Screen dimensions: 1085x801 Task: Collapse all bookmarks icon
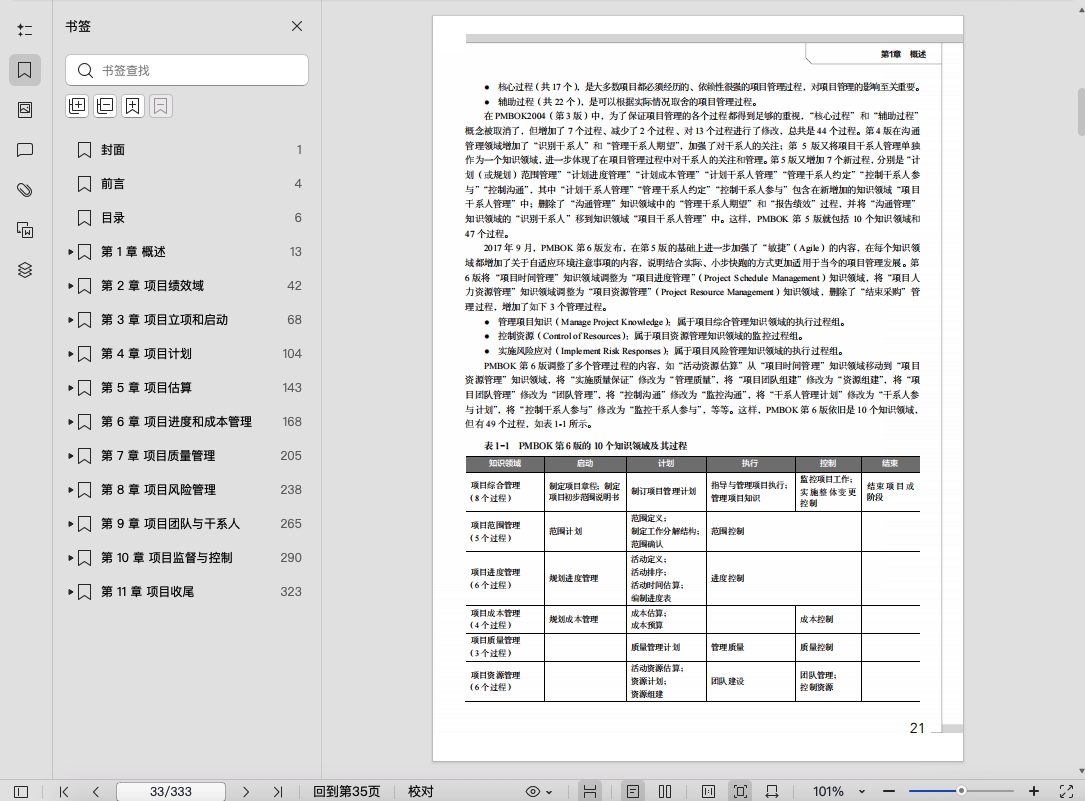click(104, 106)
